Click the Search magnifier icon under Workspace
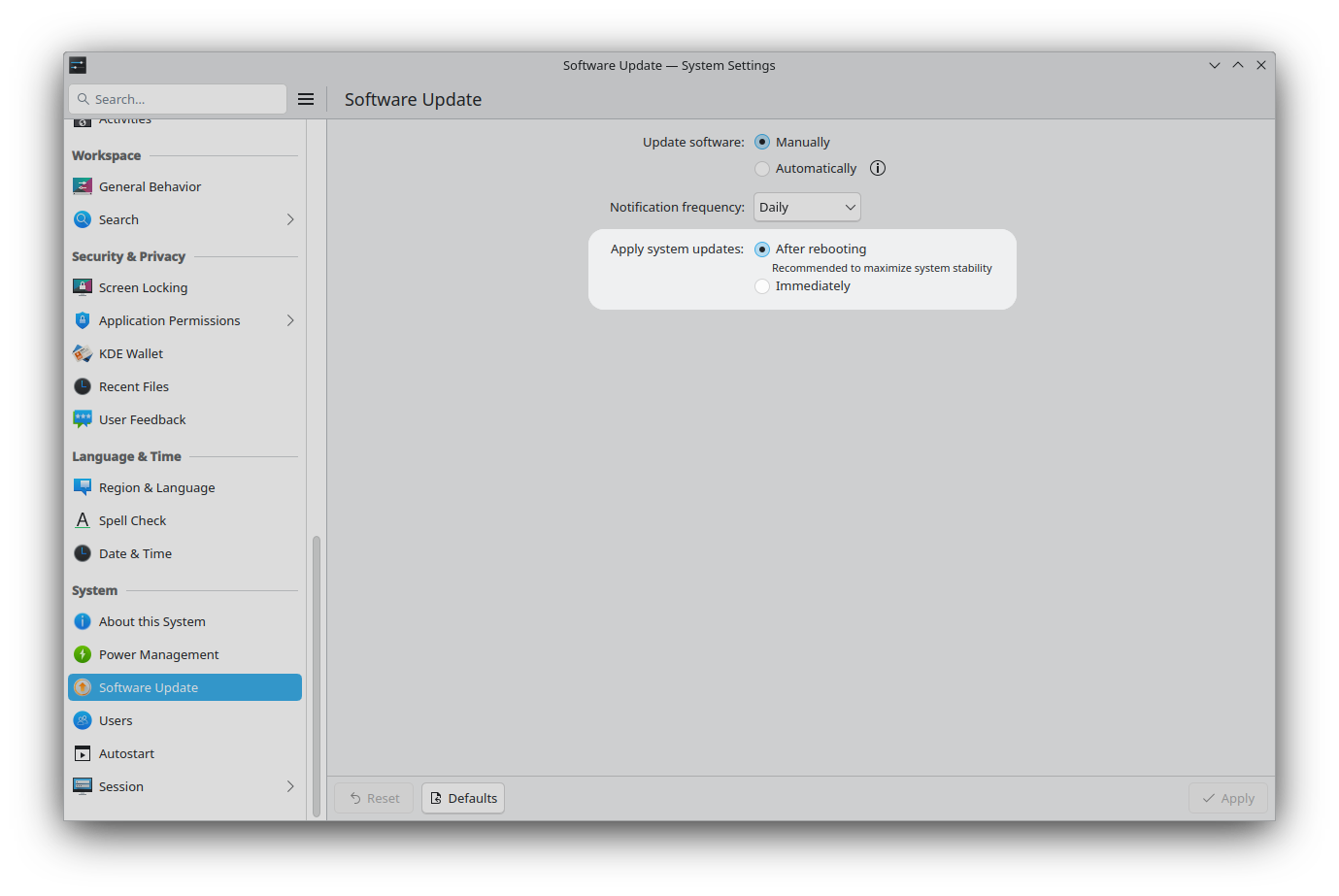 pyautogui.click(x=83, y=219)
